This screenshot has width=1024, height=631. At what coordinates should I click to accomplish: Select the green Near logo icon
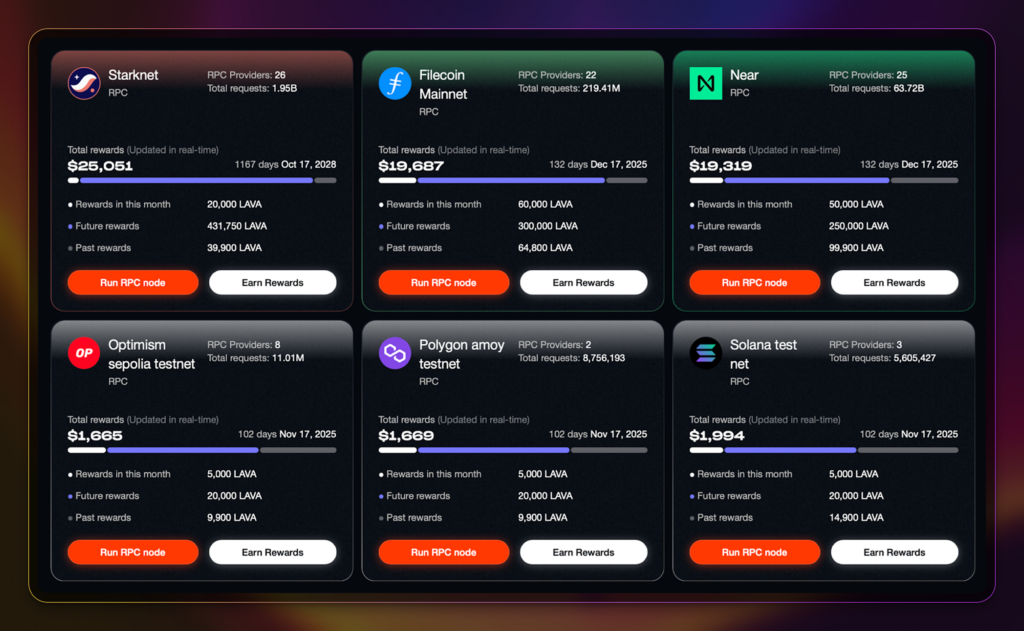(705, 84)
